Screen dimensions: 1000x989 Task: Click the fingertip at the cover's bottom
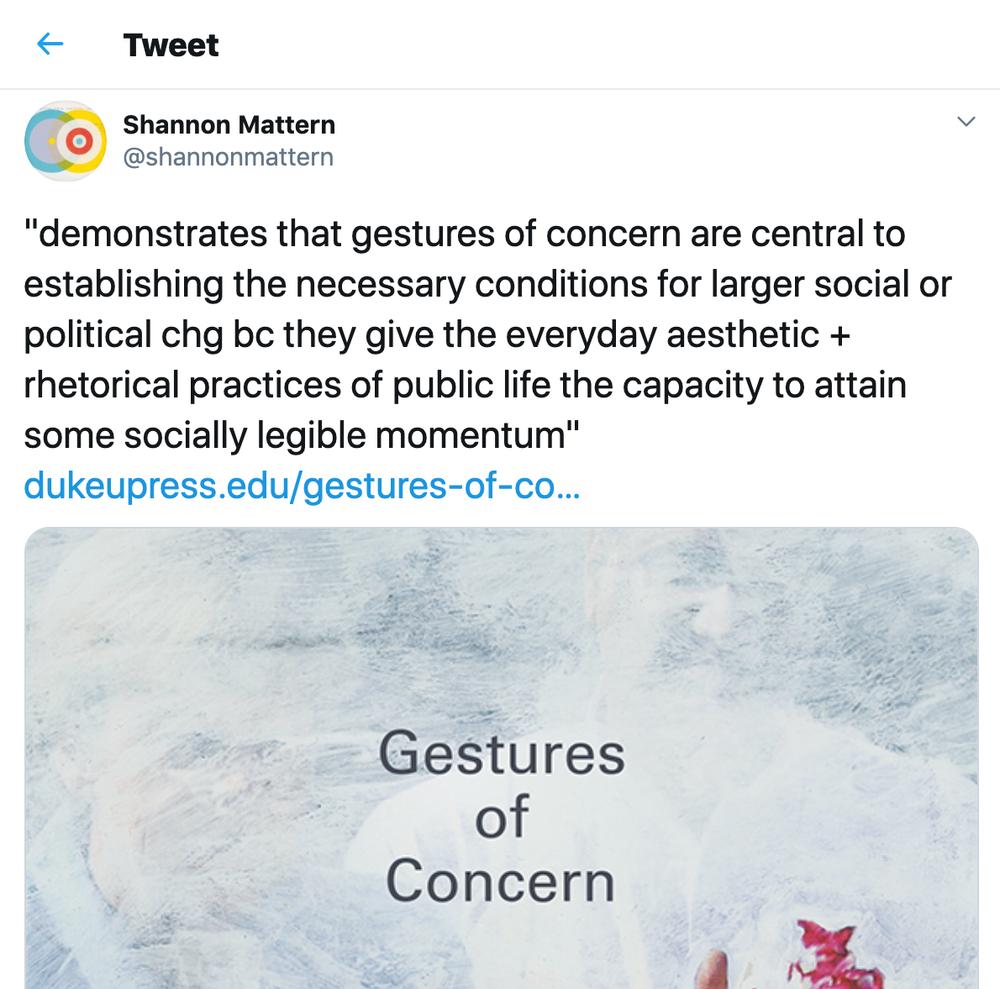712,969
